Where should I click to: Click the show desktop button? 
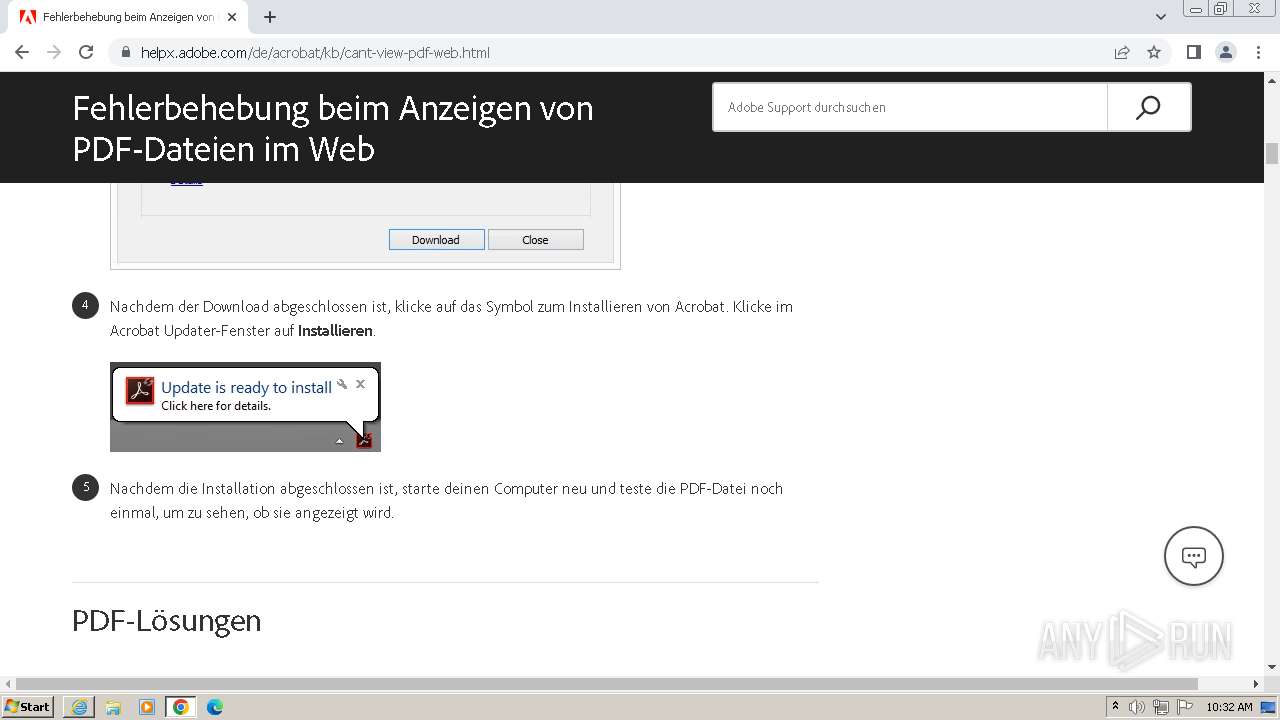click(1269, 707)
